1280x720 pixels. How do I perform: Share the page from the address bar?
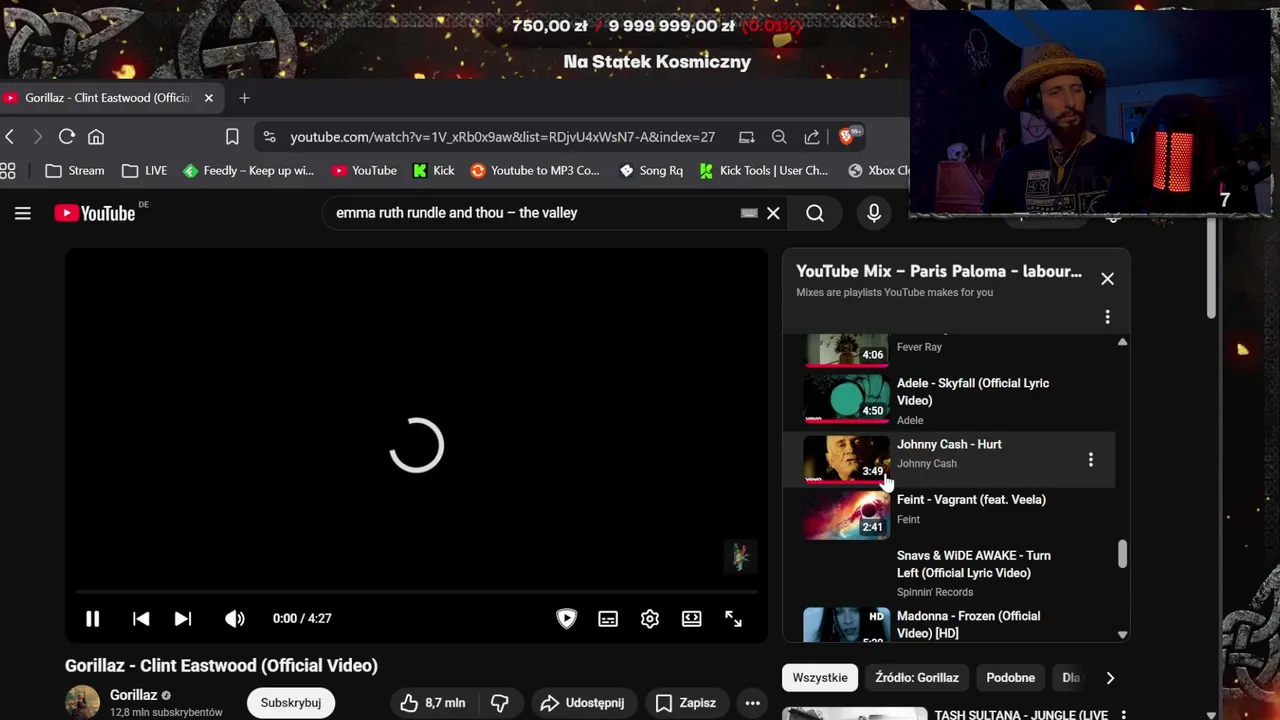pyautogui.click(x=811, y=137)
